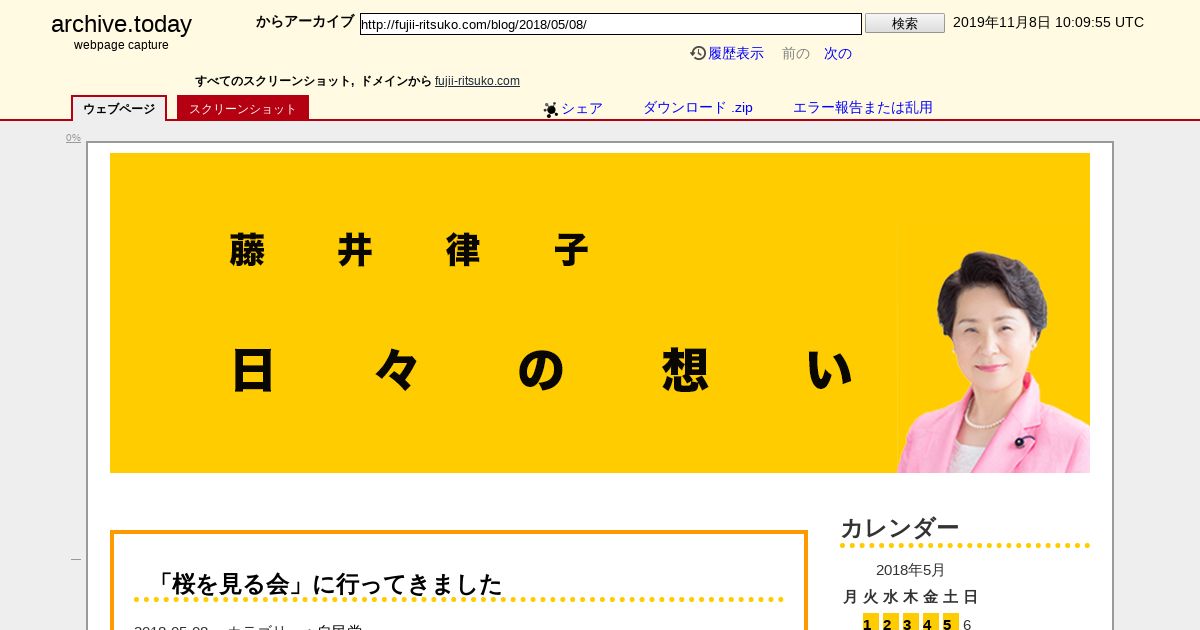Image resolution: width=1200 pixels, height=630 pixels.
Task: Click the シェア share link
Action: click(x=581, y=108)
